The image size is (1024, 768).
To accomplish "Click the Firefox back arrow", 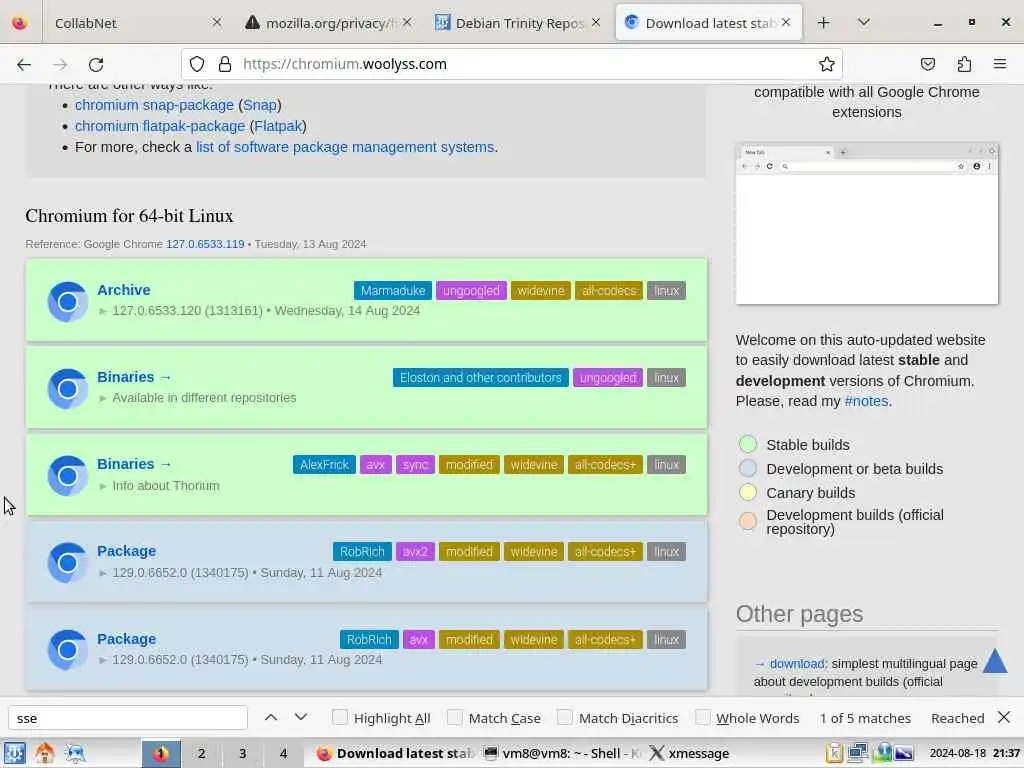I will [24, 64].
